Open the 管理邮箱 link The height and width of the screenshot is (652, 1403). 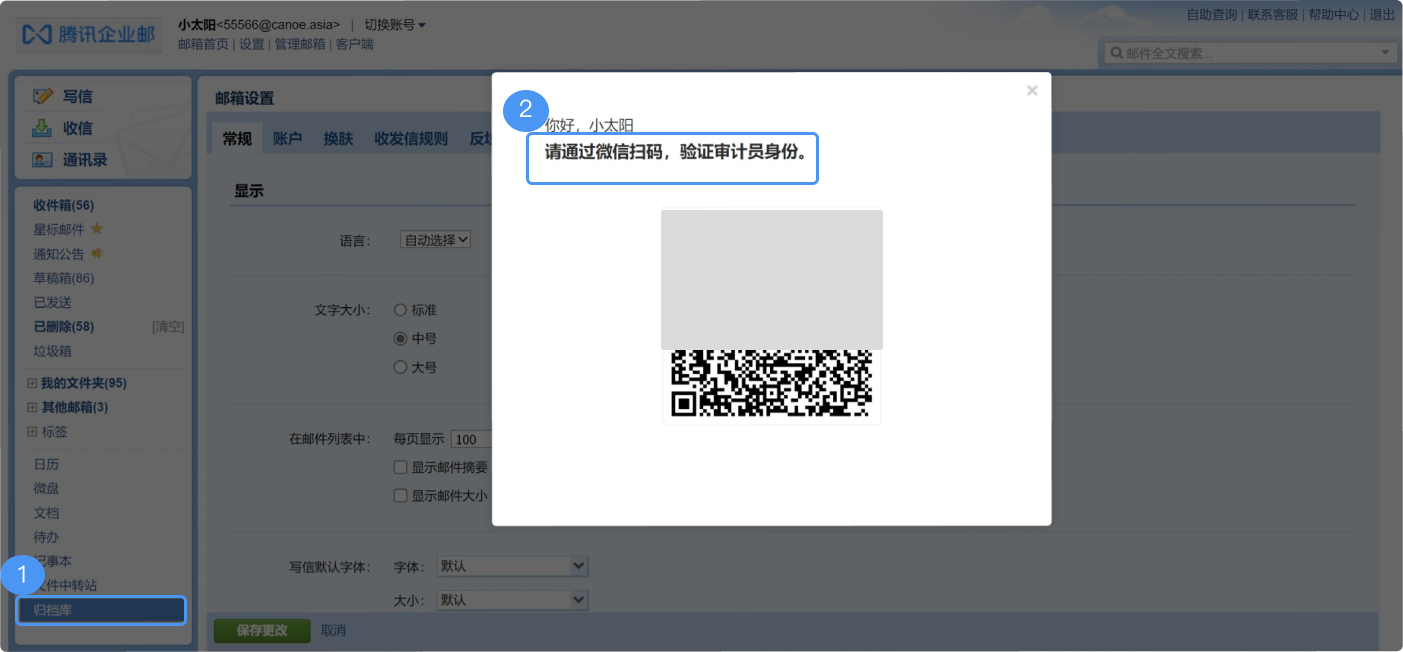coord(300,44)
